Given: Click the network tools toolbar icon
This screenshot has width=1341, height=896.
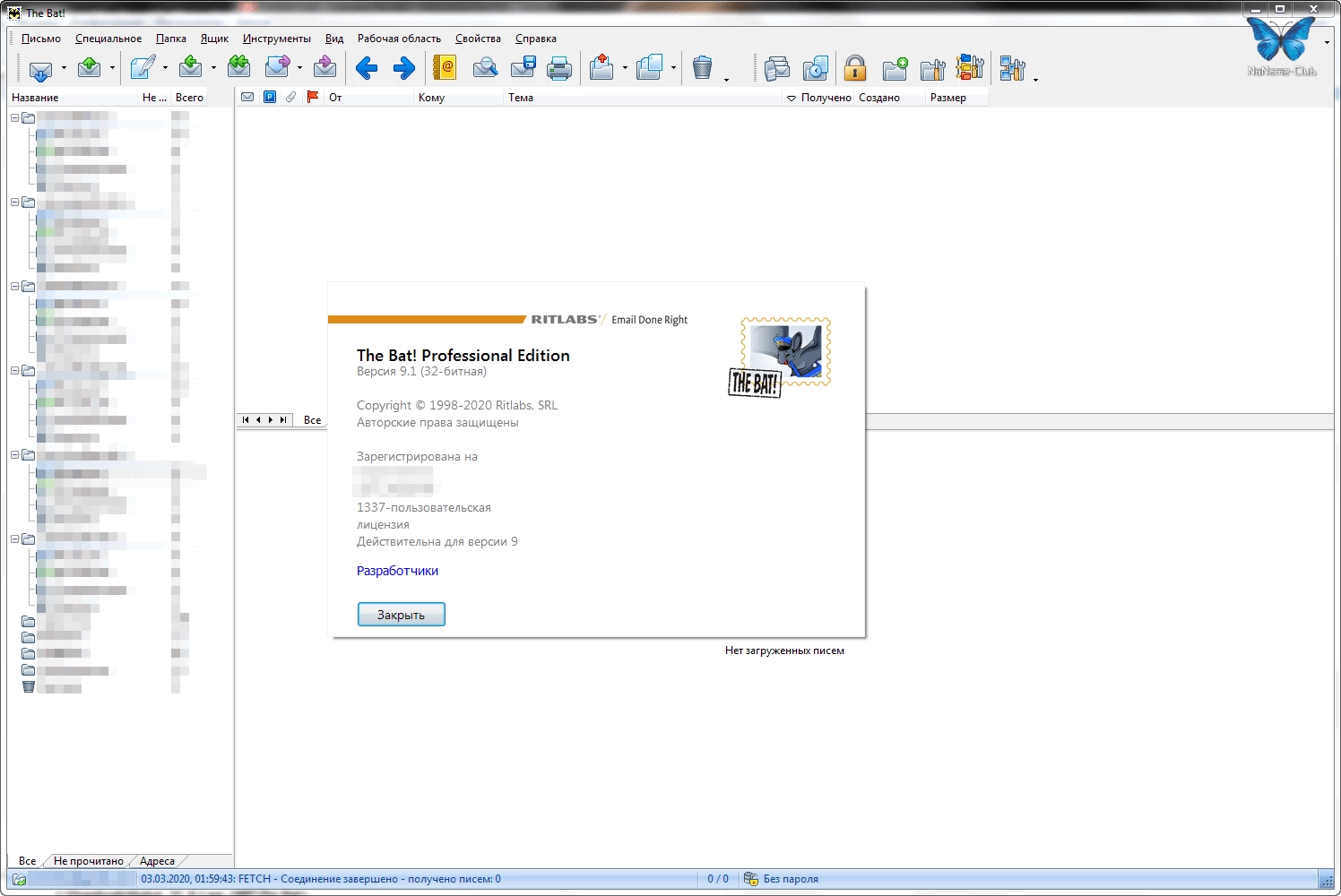Looking at the screenshot, I should coord(1012,68).
